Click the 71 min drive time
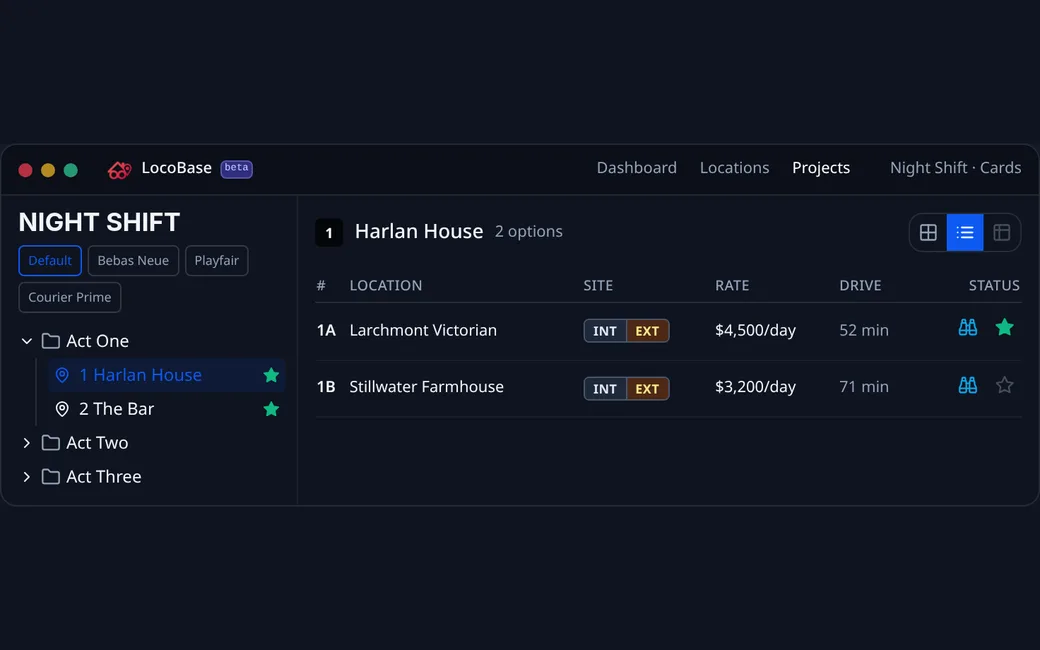1040x650 pixels. pos(864,387)
